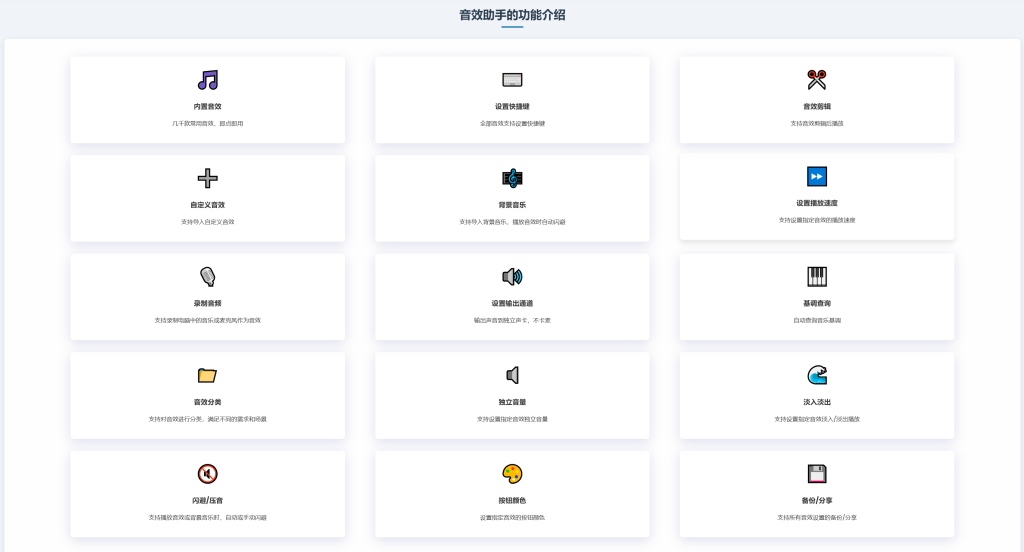Click the 备份/分享 card title text
This screenshot has width=1024, height=552.
click(817, 500)
